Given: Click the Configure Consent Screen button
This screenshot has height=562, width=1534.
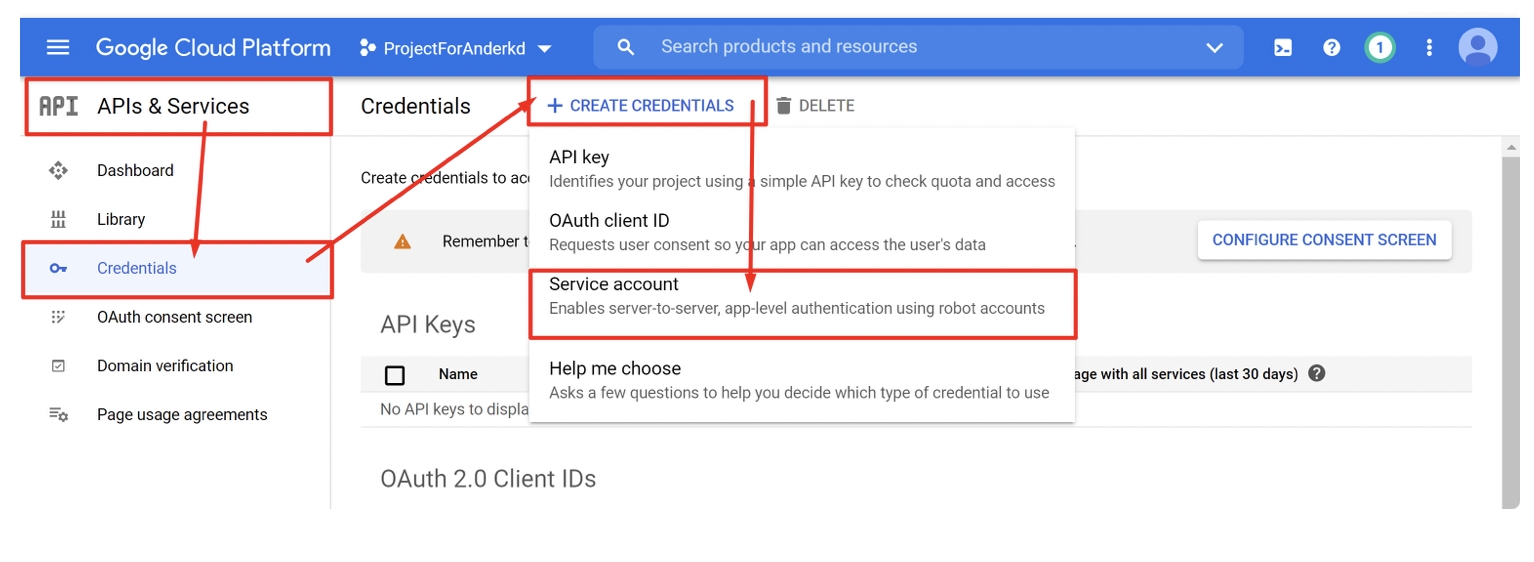Looking at the screenshot, I should click(1324, 240).
